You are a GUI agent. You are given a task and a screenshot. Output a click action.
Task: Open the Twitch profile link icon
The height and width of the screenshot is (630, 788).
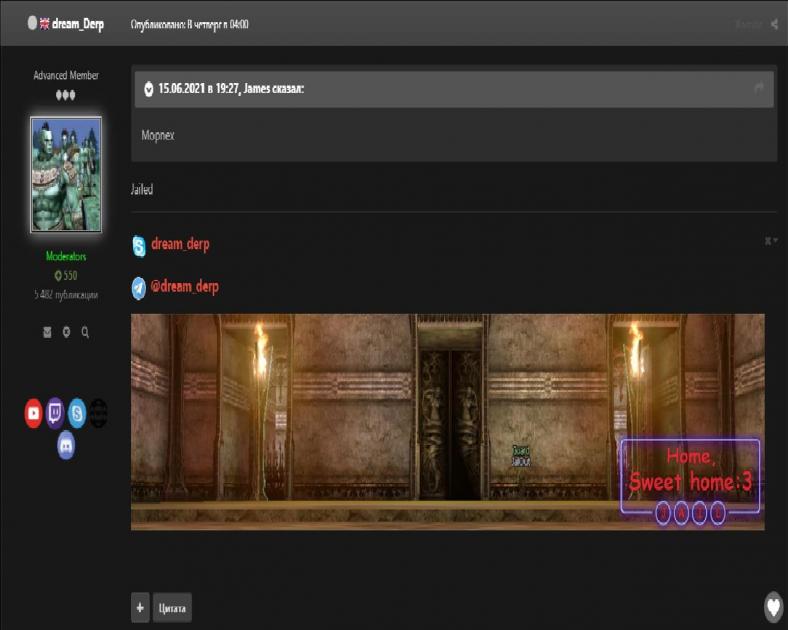[x=55, y=412]
